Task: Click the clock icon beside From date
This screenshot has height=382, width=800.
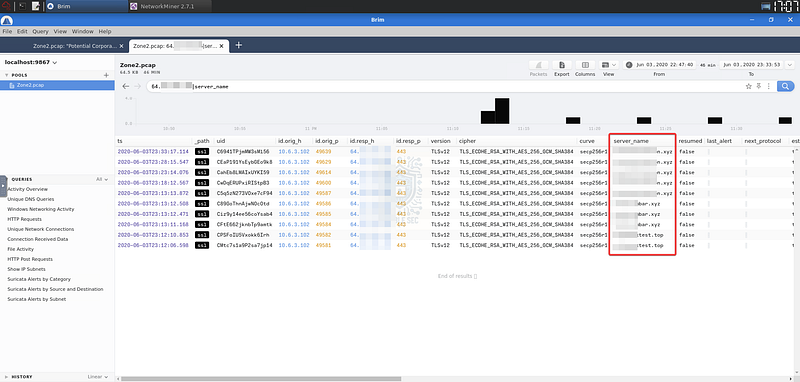Action: (629, 65)
